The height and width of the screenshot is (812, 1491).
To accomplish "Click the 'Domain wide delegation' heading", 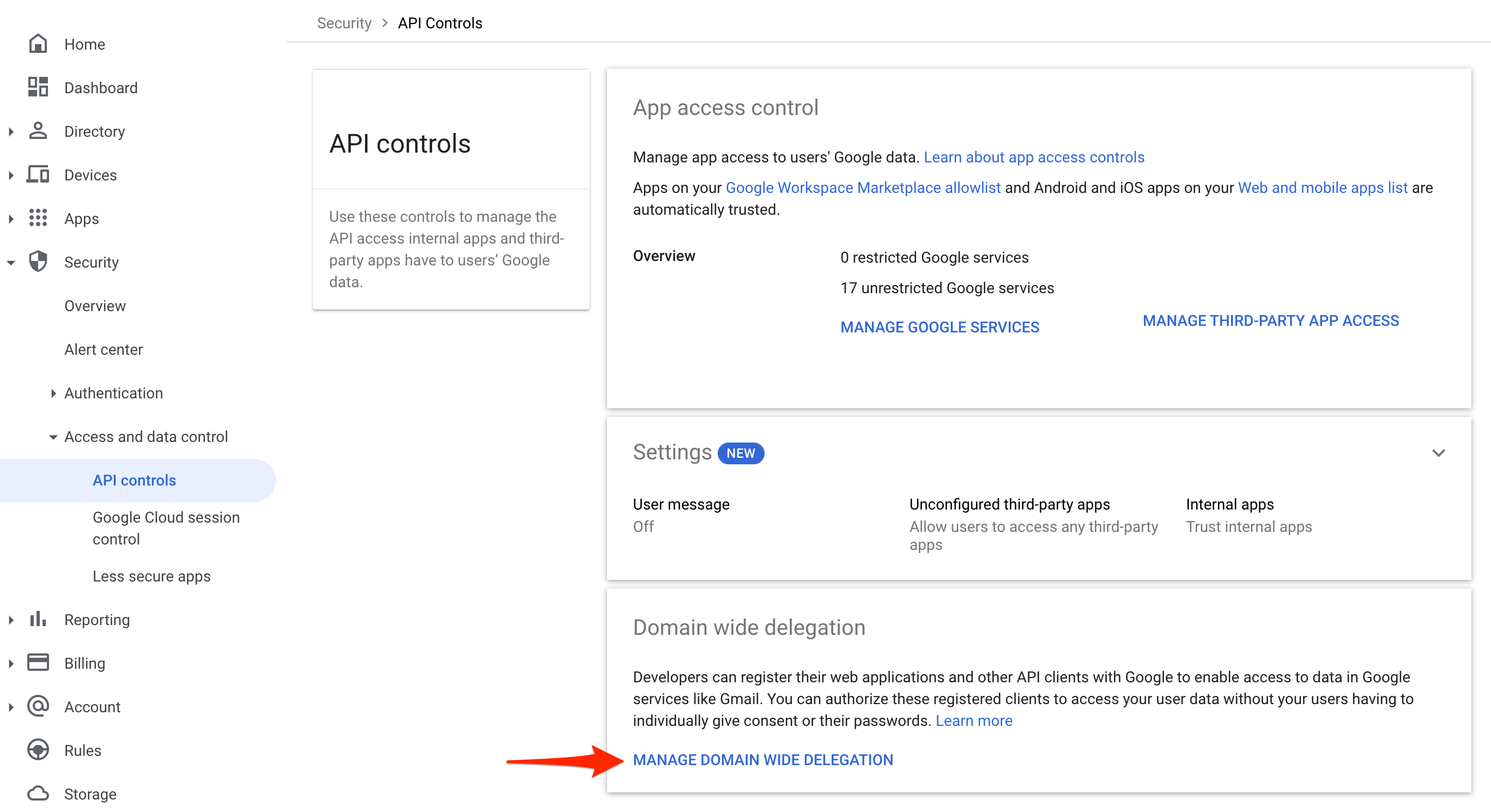I will point(749,628).
